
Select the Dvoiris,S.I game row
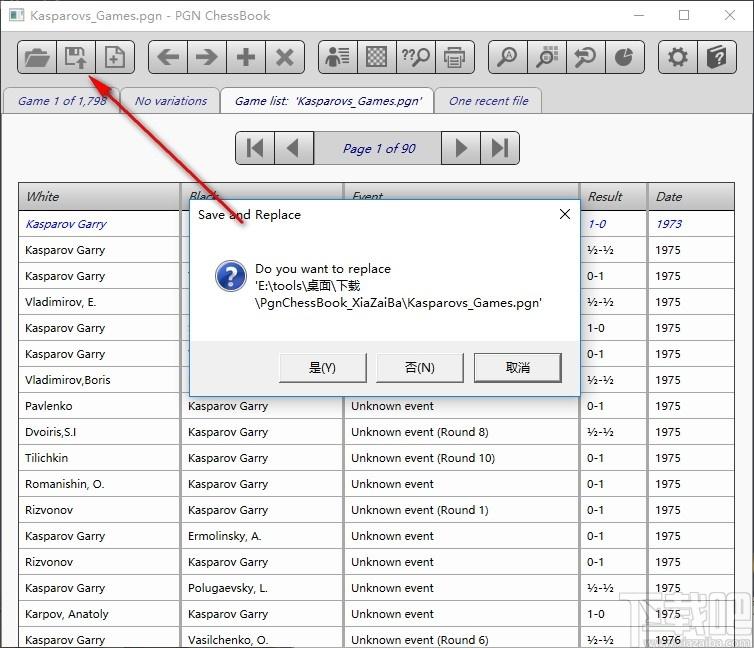pyautogui.click(x=376, y=432)
